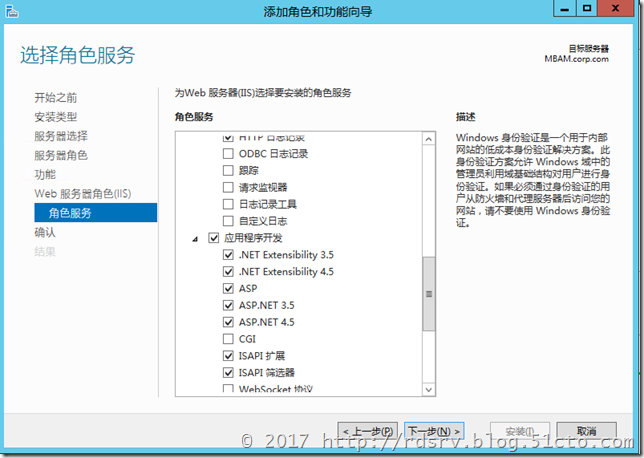The image size is (644, 458).
Task: Uncheck .NET Extensibility 4.5
Action: coord(228,272)
